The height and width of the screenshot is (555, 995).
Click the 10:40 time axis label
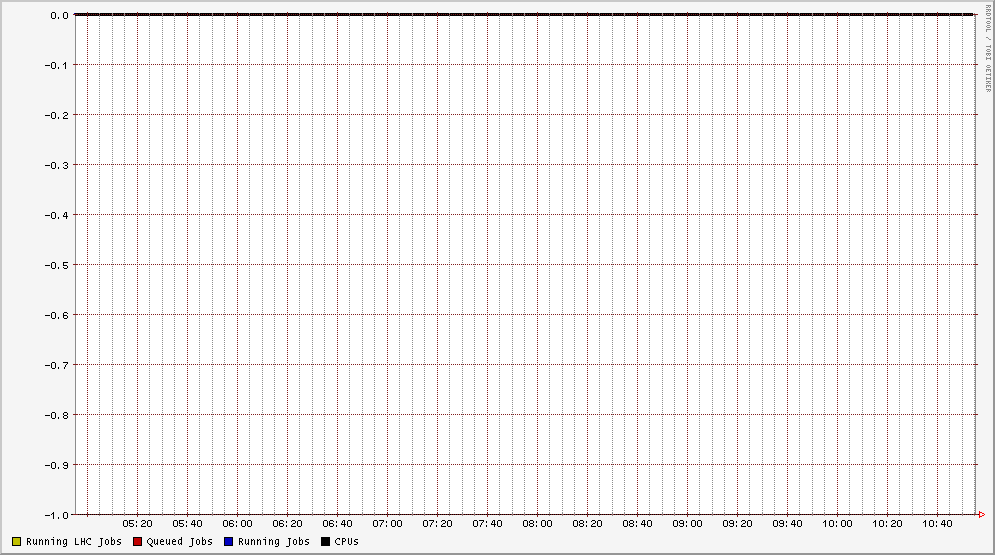click(x=937, y=524)
